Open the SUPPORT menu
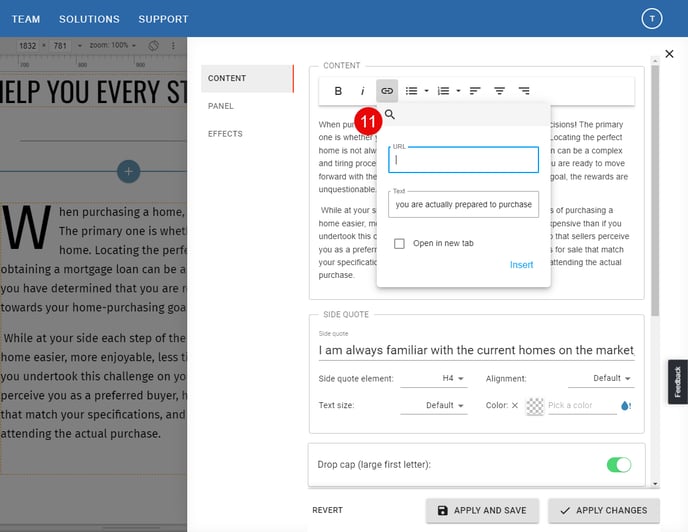This screenshot has width=688, height=532. pos(163,19)
